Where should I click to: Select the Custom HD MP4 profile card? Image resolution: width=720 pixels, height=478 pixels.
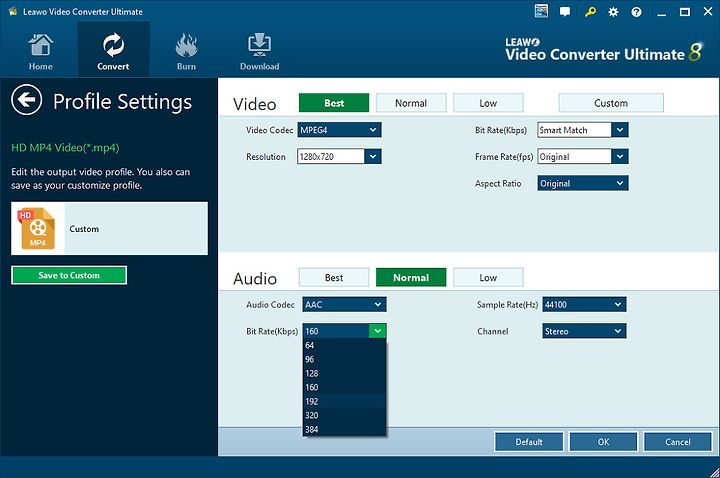pyautogui.click(x=109, y=228)
